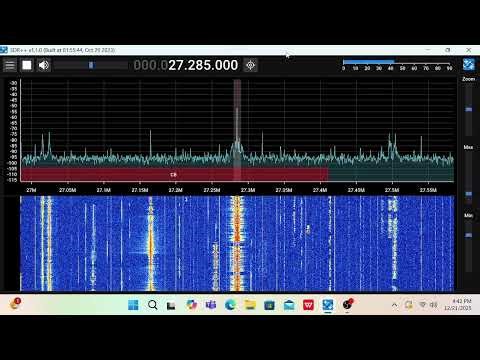Open File Explorer from the taskbar

pyautogui.click(x=250, y=305)
